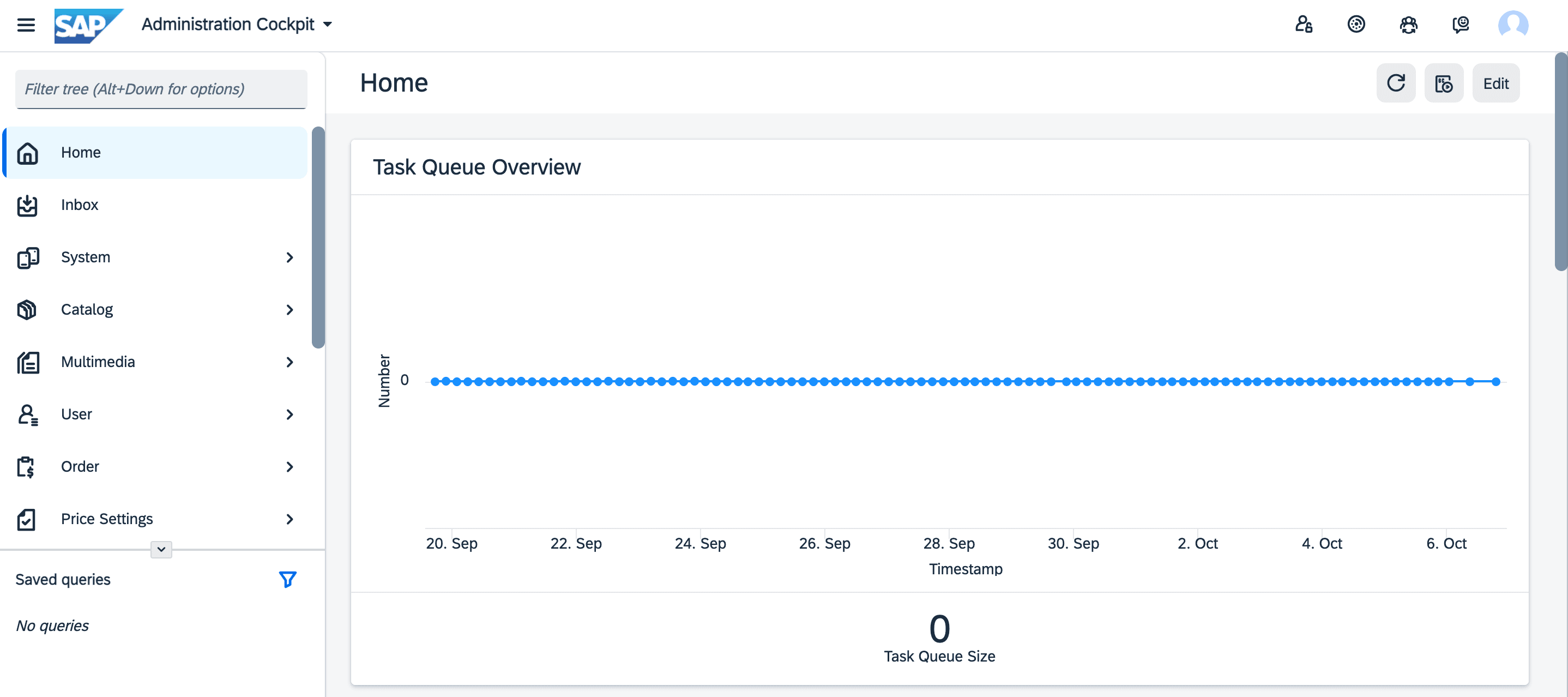Viewport: 1568px width, 697px height.
Task: Click the filter tree input field
Action: coord(161,89)
